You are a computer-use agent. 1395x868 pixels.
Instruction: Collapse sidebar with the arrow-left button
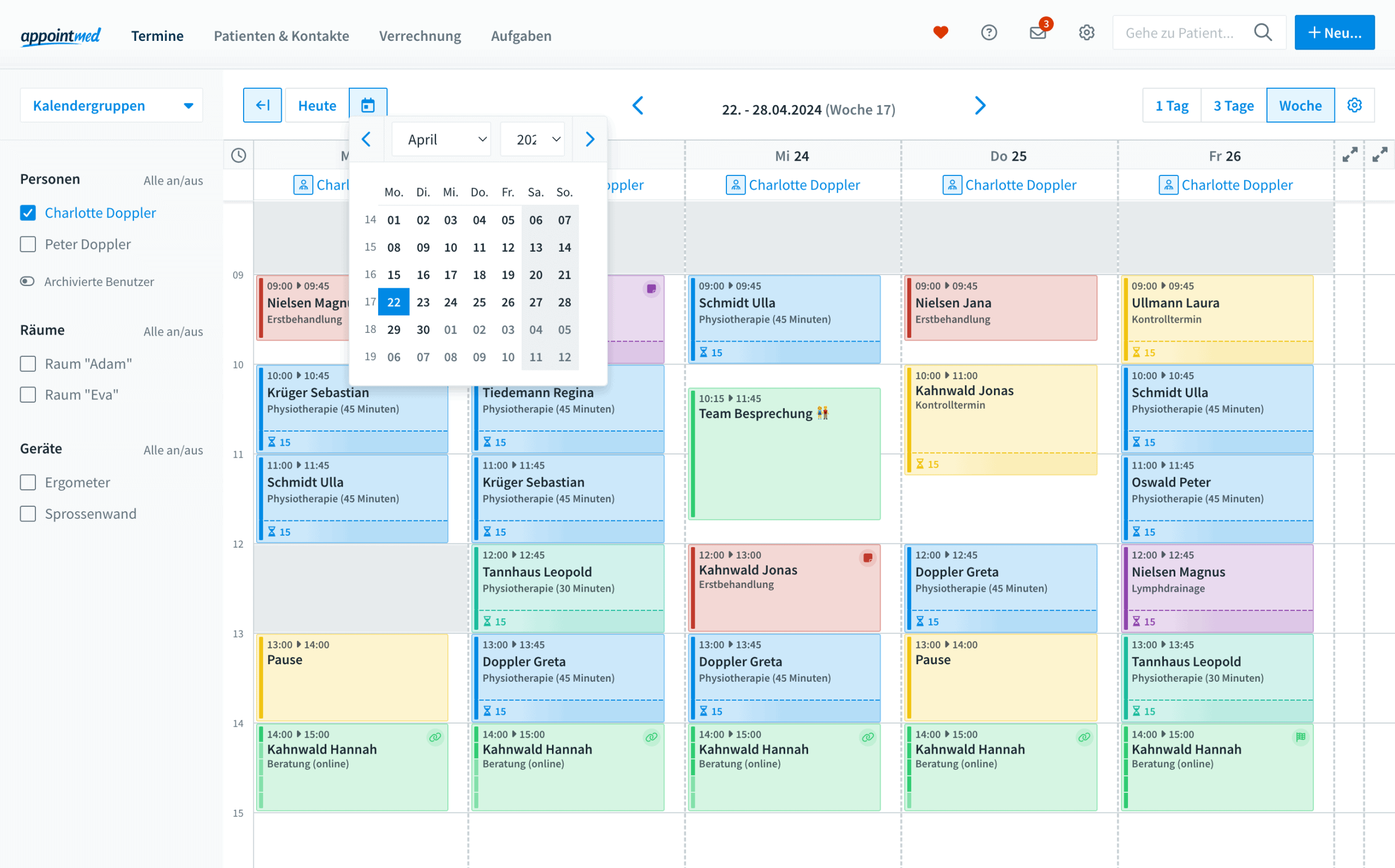[262, 105]
